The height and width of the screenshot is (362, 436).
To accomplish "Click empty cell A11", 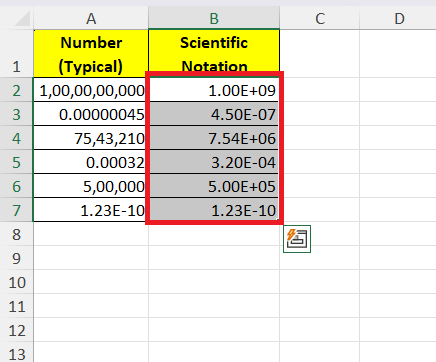I will tap(91, 306).
